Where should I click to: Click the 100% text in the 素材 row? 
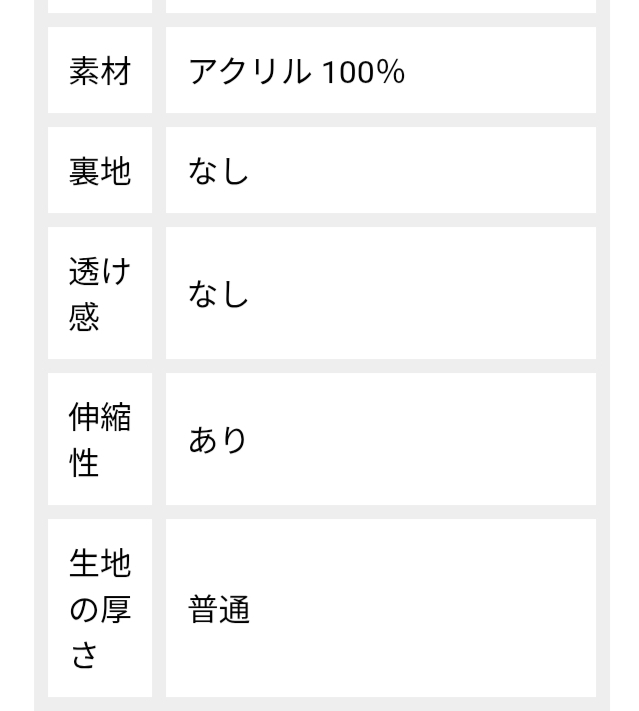click(363, 73)
